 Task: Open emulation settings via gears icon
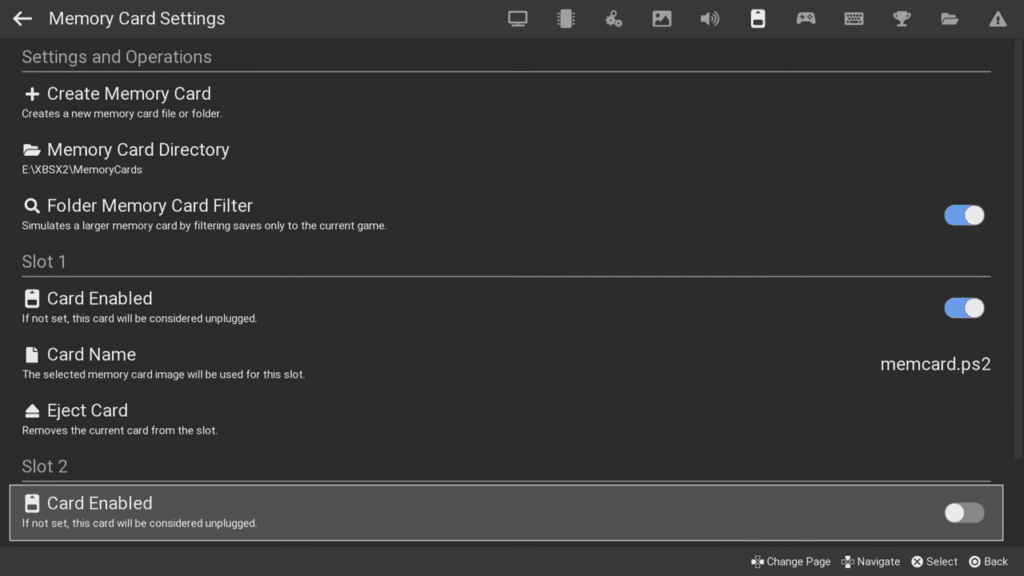point(613,18)
